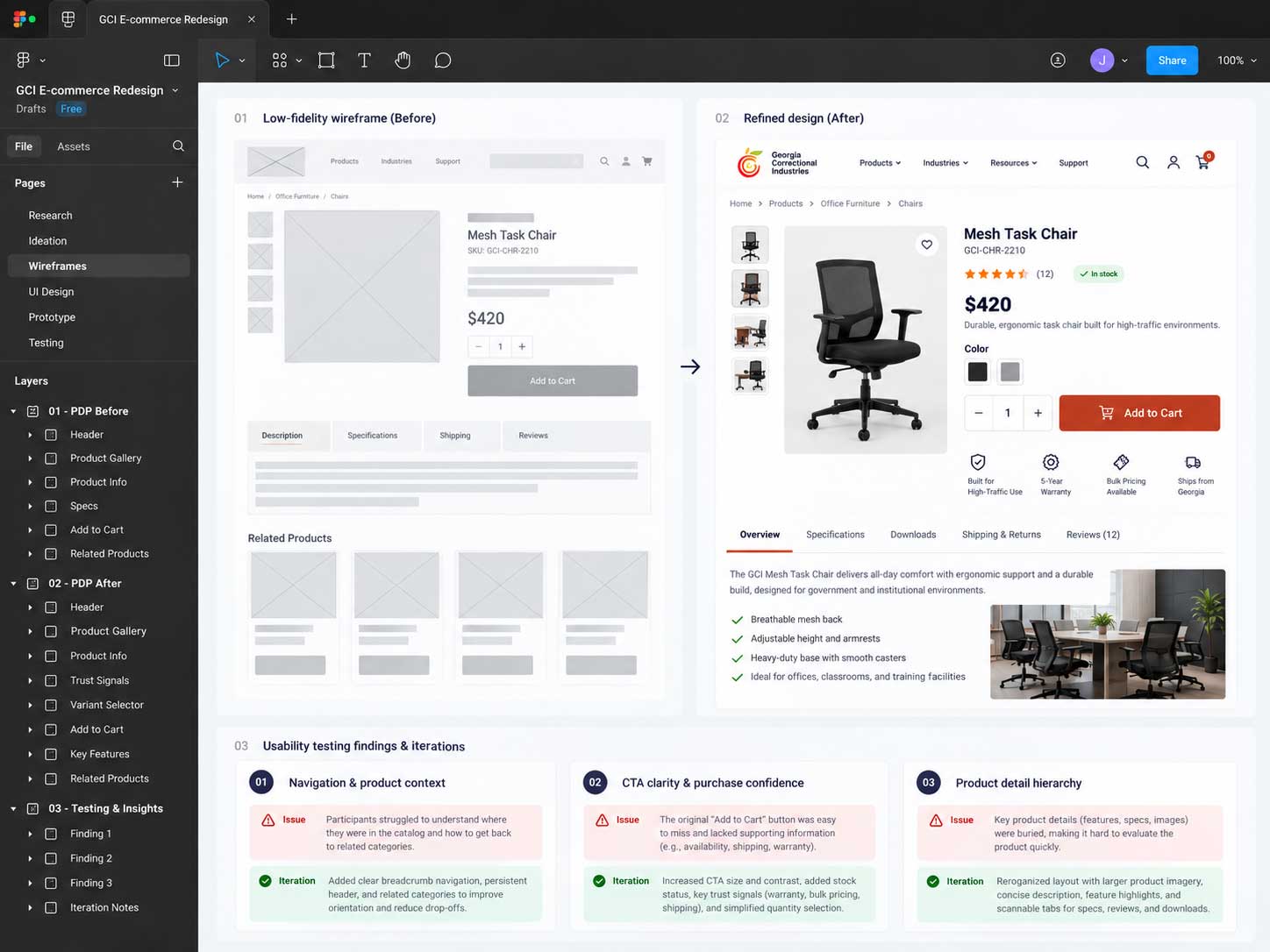Select the Frame tool
Screen dimensions: 1270x952
pyautogui.click(x=326, y=60)
